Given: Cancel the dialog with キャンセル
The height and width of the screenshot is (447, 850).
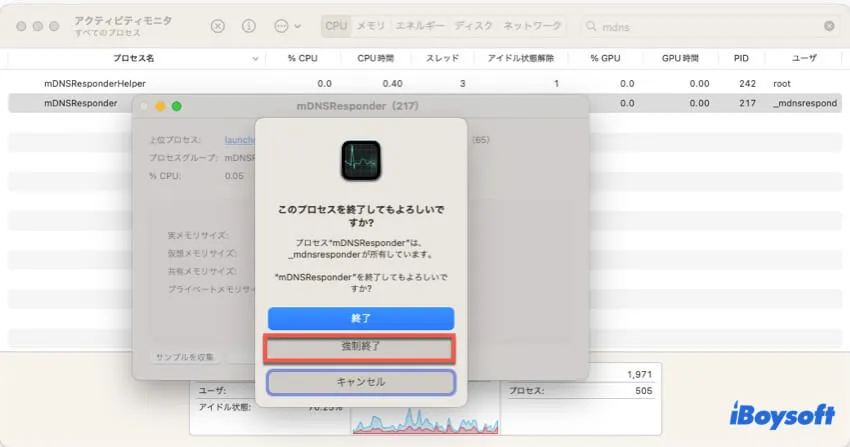Looking at the screenshot, I should 360,382.
